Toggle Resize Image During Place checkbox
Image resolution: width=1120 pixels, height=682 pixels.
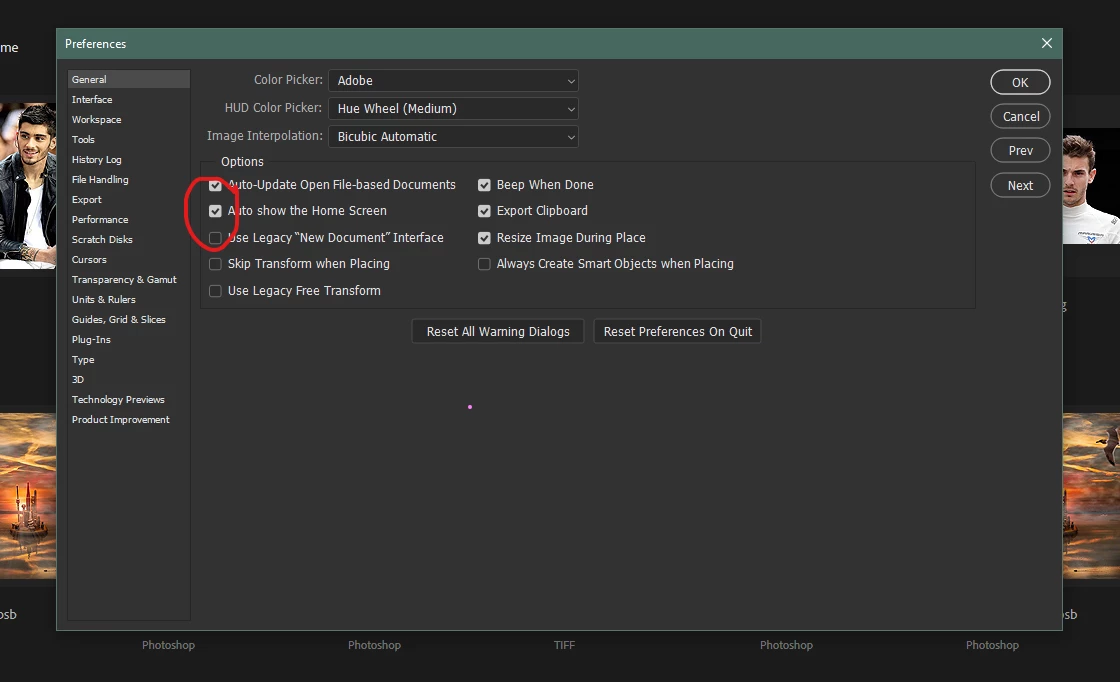coord(484,238)
